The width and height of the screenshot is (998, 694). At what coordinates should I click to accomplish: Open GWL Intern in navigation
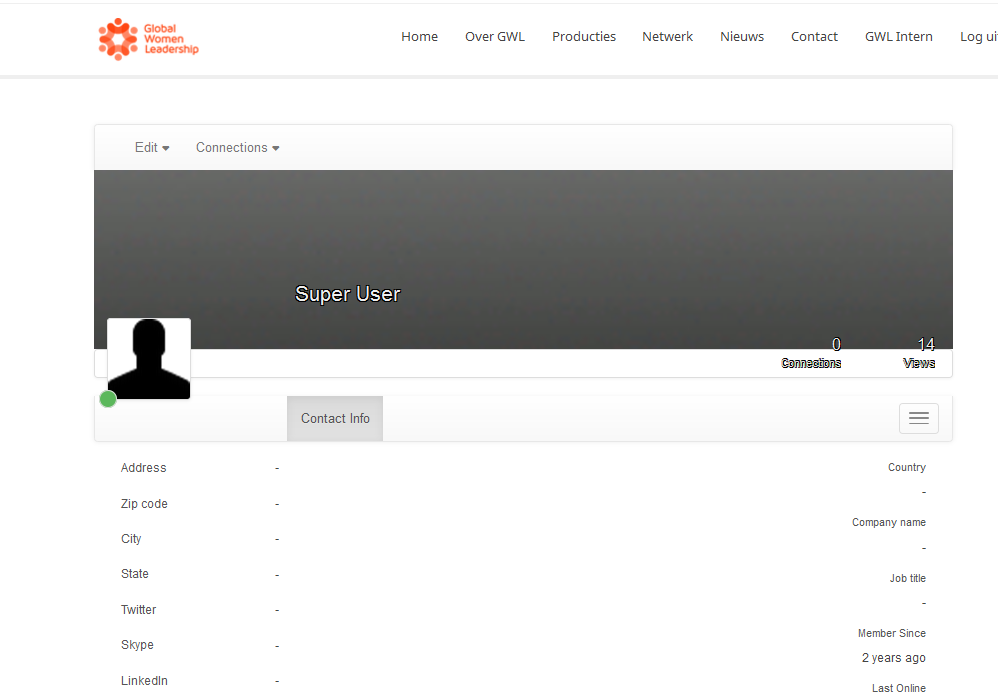click(x=899, y=37)
